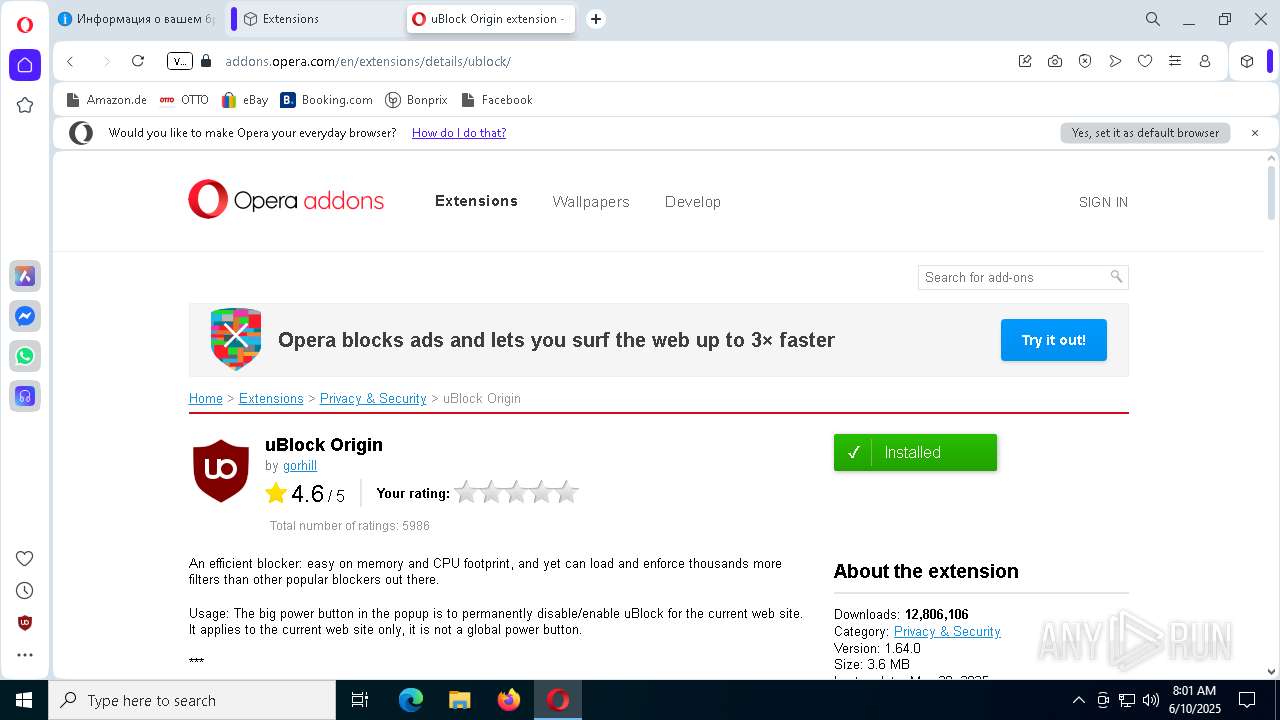Rate uBlock Origin five stars
The height and width of the screenshot is (720, 1280).
click(x=567, y=492)
